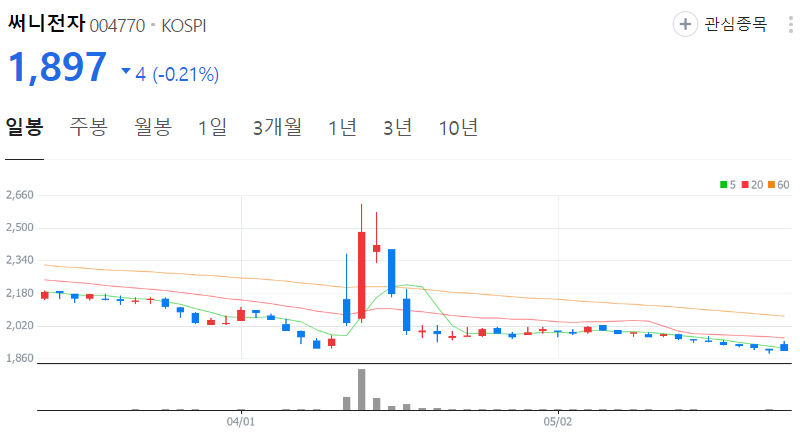Open the three-dot more options menu
Viewport: 800px width, 437px height.
click(x=791, y=24)
